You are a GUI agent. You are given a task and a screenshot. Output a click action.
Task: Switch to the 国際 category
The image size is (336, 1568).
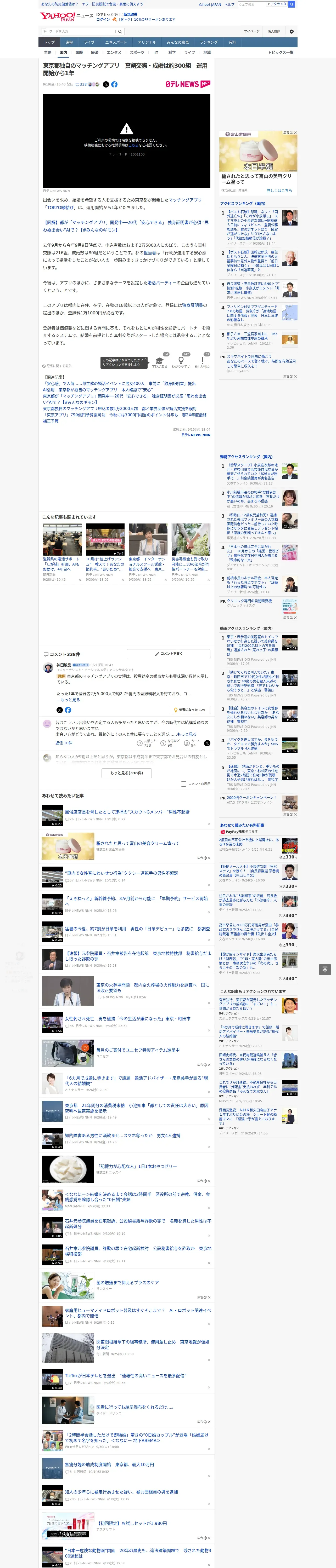click(79, 52)
